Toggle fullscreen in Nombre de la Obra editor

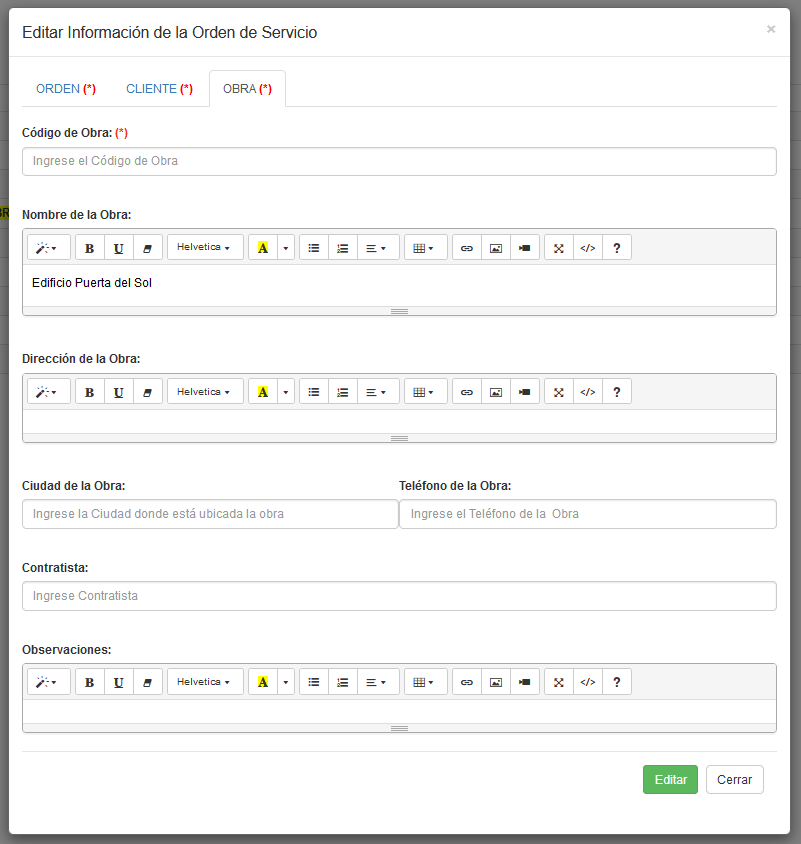click(x=559, y=248)
